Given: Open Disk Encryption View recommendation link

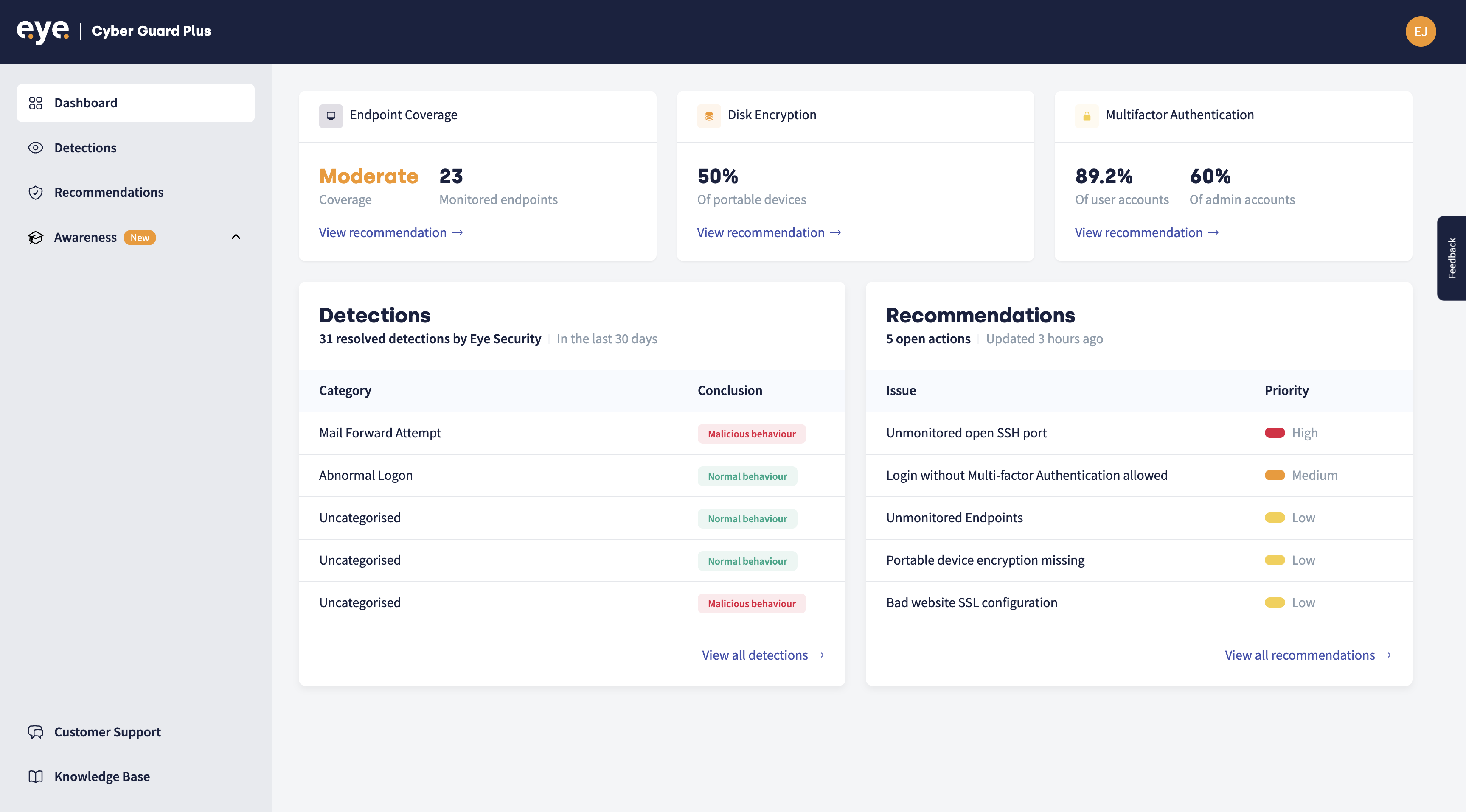Looking at the screenshot, I should pos(768,233).
